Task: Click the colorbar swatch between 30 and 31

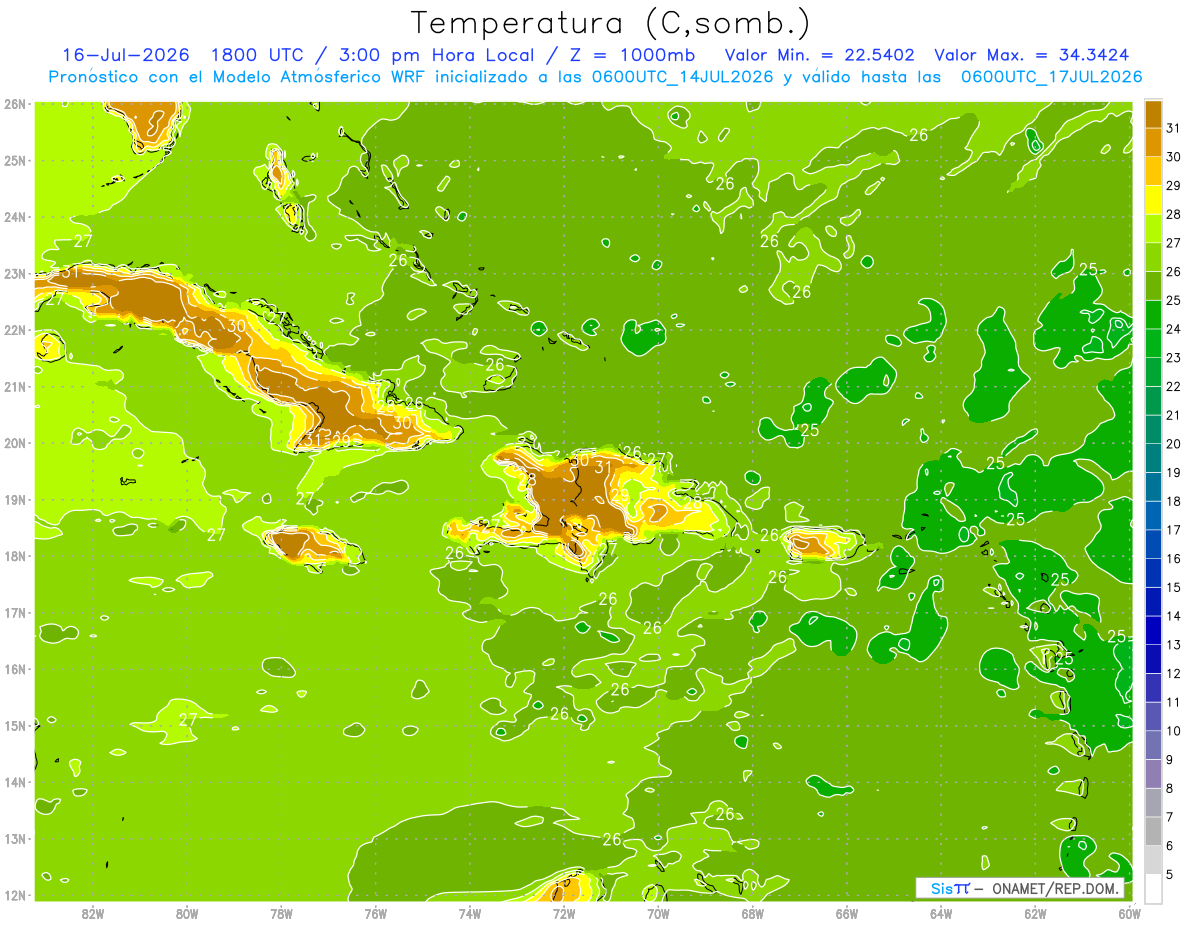Action: point(1154,143)
